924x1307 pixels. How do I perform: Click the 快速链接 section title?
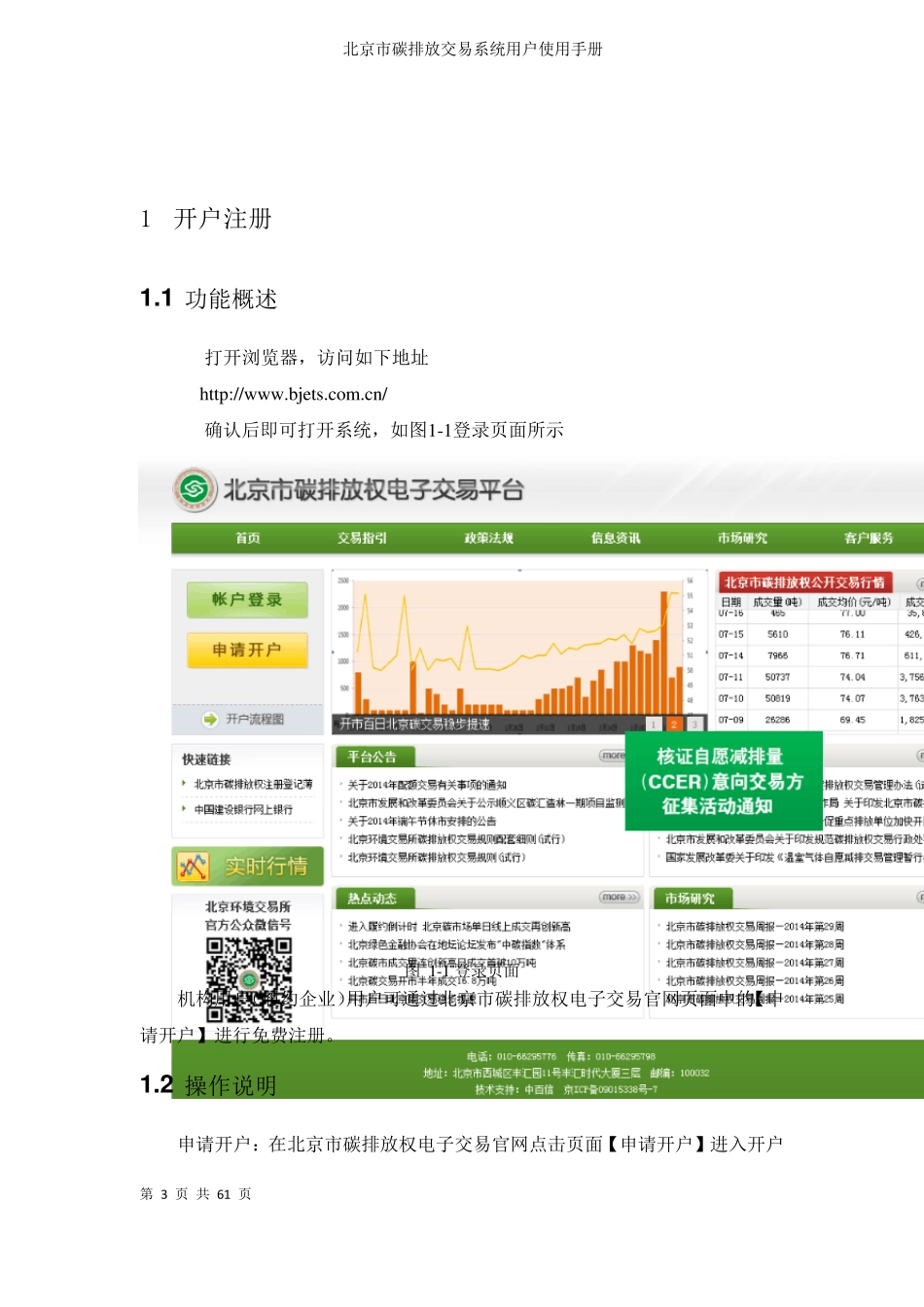206,759
